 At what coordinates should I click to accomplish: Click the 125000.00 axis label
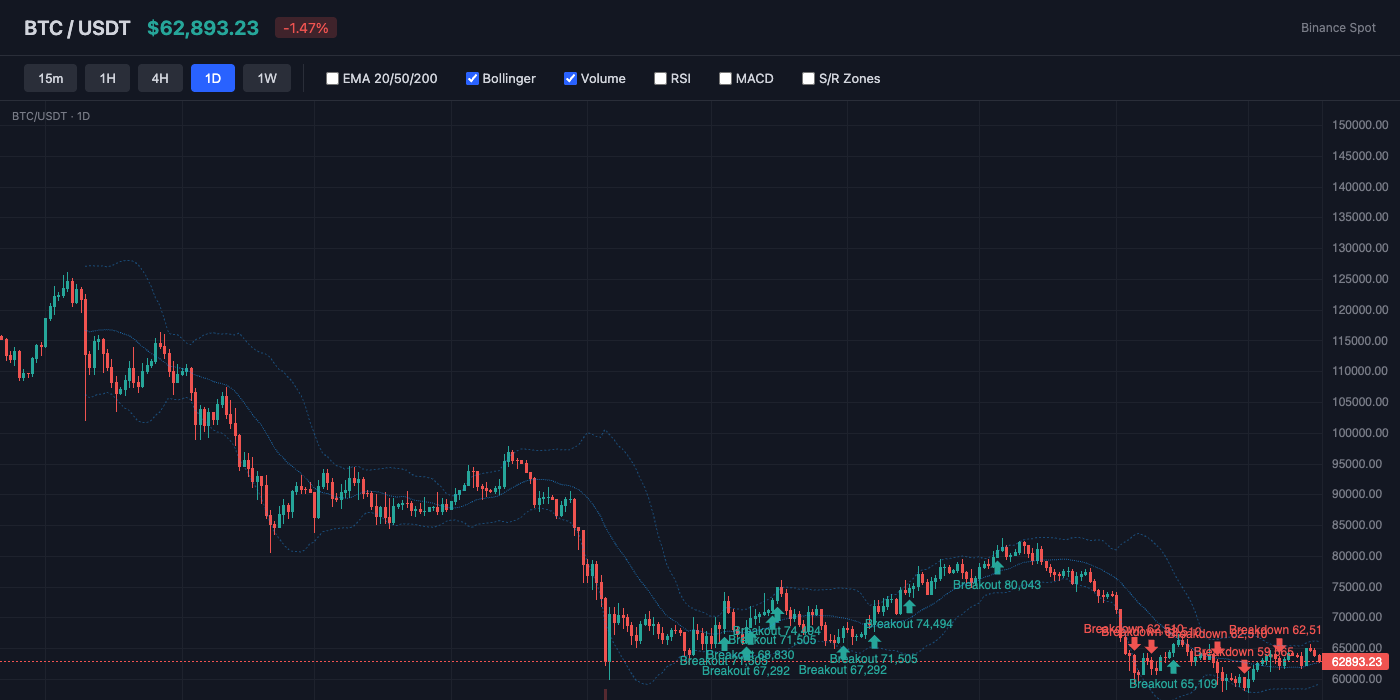point(1361,279)
